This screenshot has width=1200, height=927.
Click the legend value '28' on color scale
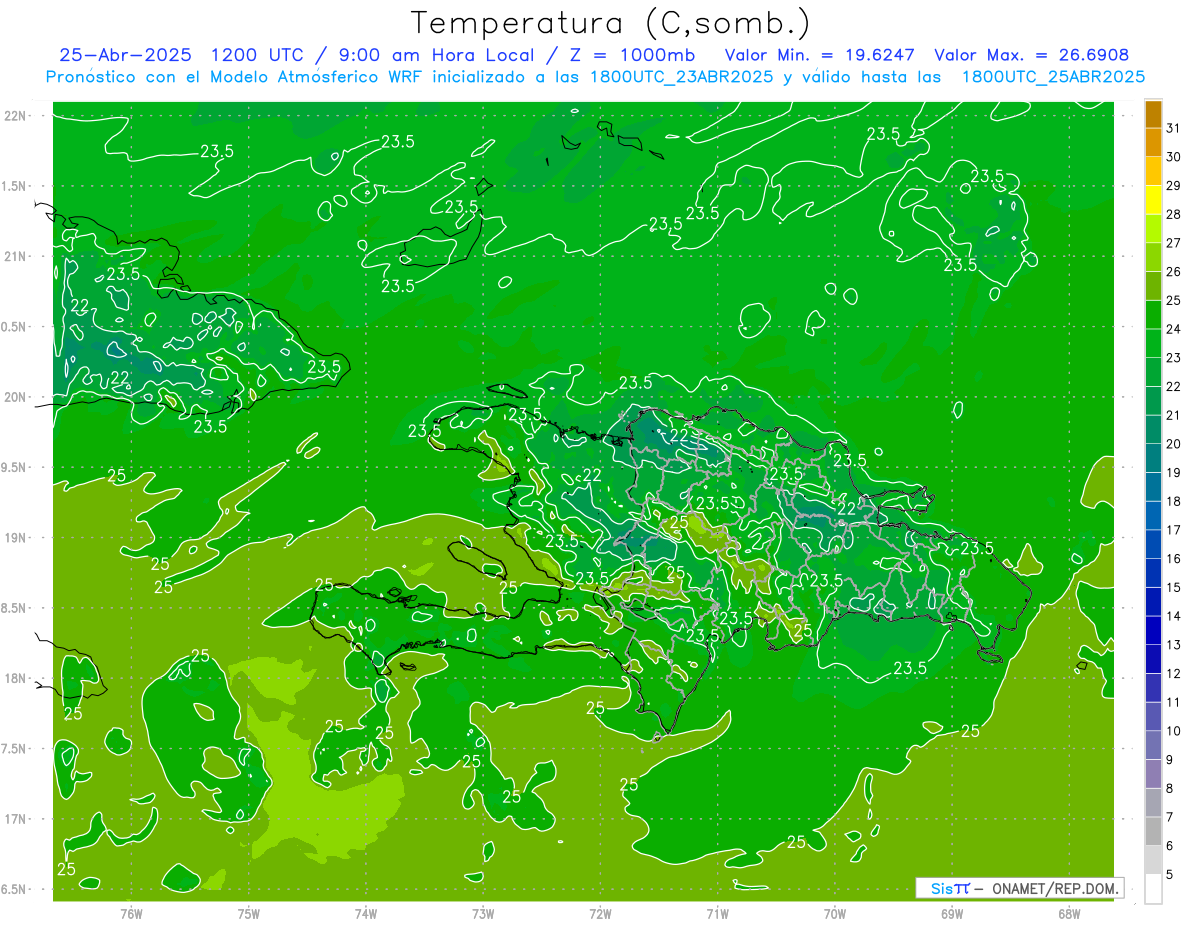pyautogui.click(x=1174, y=214)
